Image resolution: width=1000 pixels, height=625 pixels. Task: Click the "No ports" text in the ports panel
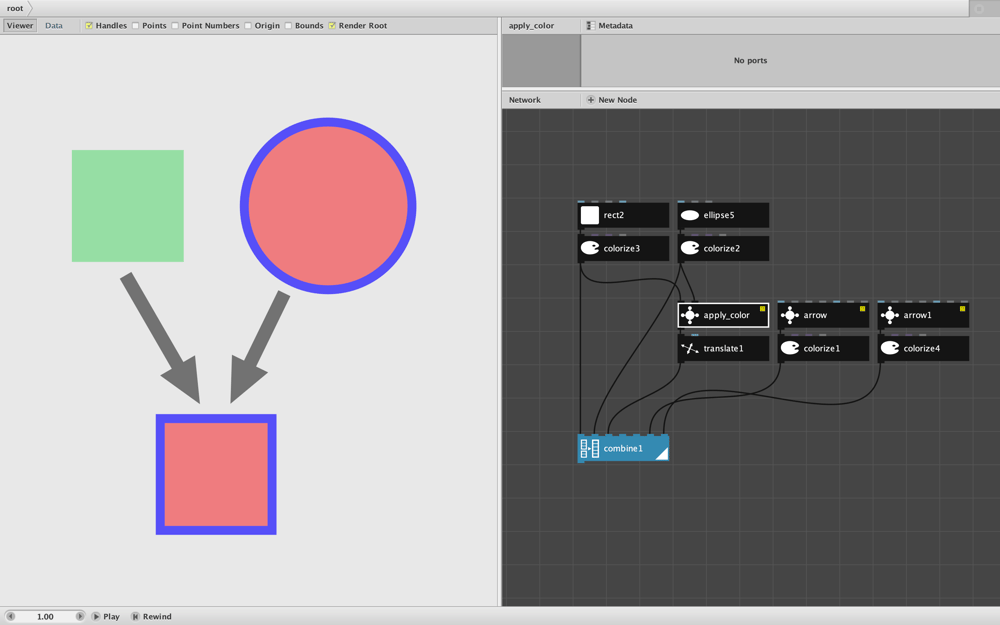coord(750,61)
